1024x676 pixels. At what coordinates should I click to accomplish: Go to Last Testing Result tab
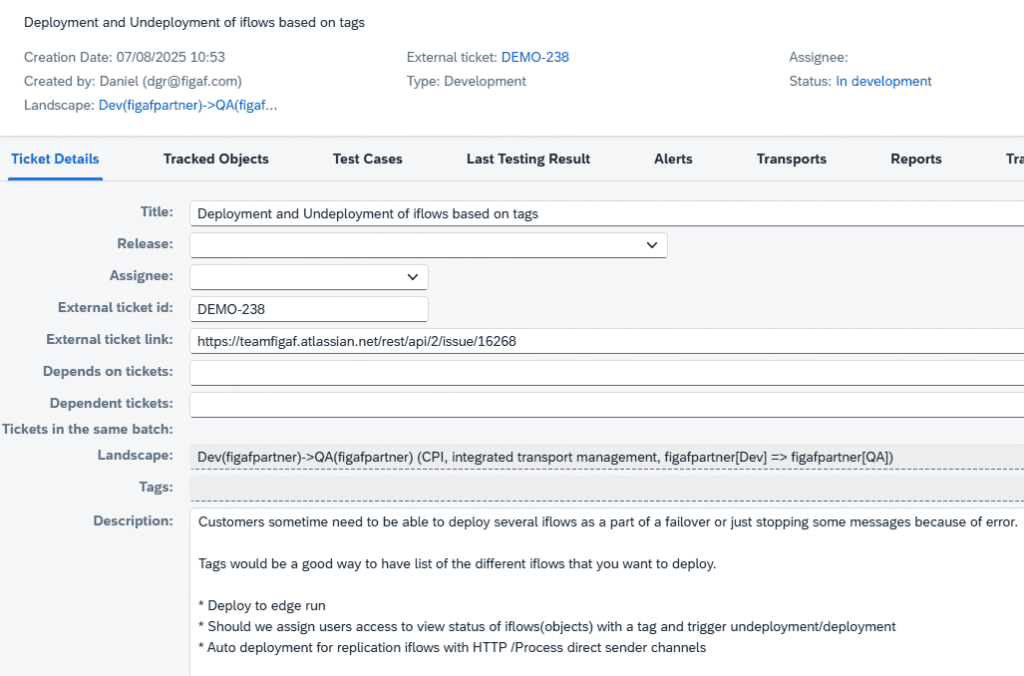tap(528, 159)
